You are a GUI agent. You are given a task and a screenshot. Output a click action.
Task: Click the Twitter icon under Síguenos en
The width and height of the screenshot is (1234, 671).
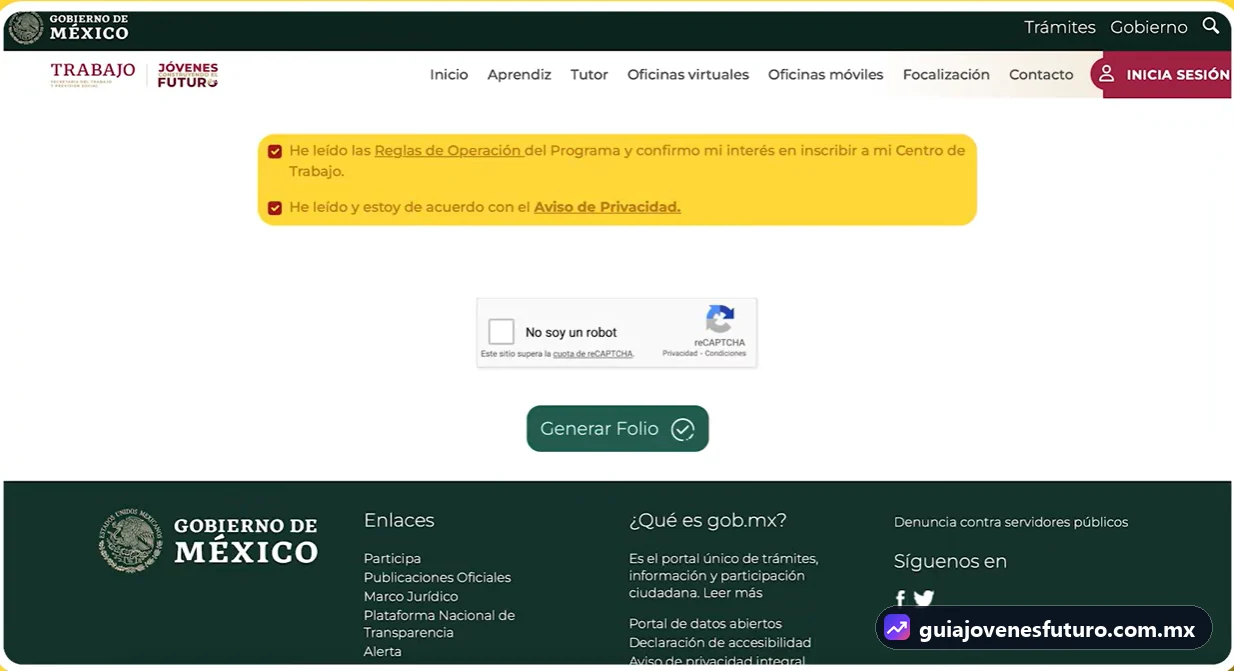[924, 599]
